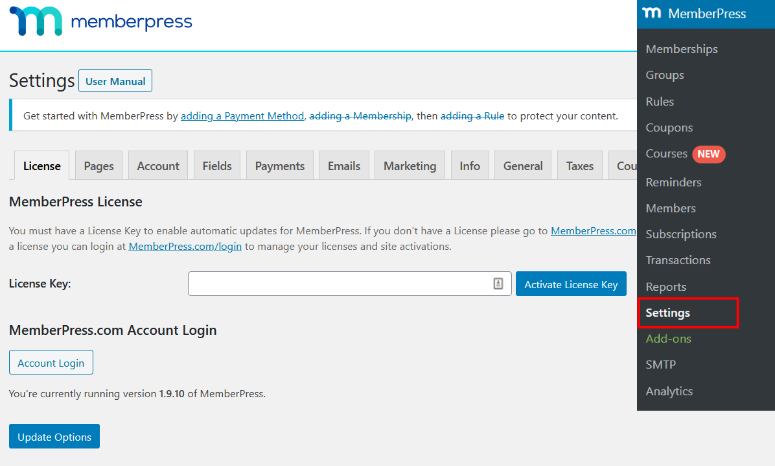Open the adding a Rule link
The image size is (775, 466).
(472, 116)
